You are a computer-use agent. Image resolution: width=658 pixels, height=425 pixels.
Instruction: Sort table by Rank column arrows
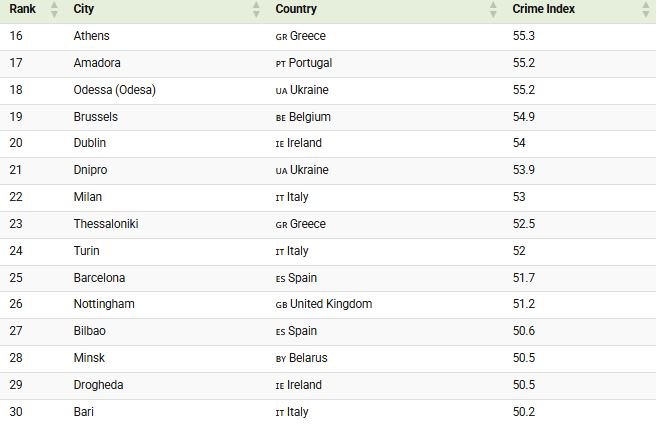coord(54,9)
